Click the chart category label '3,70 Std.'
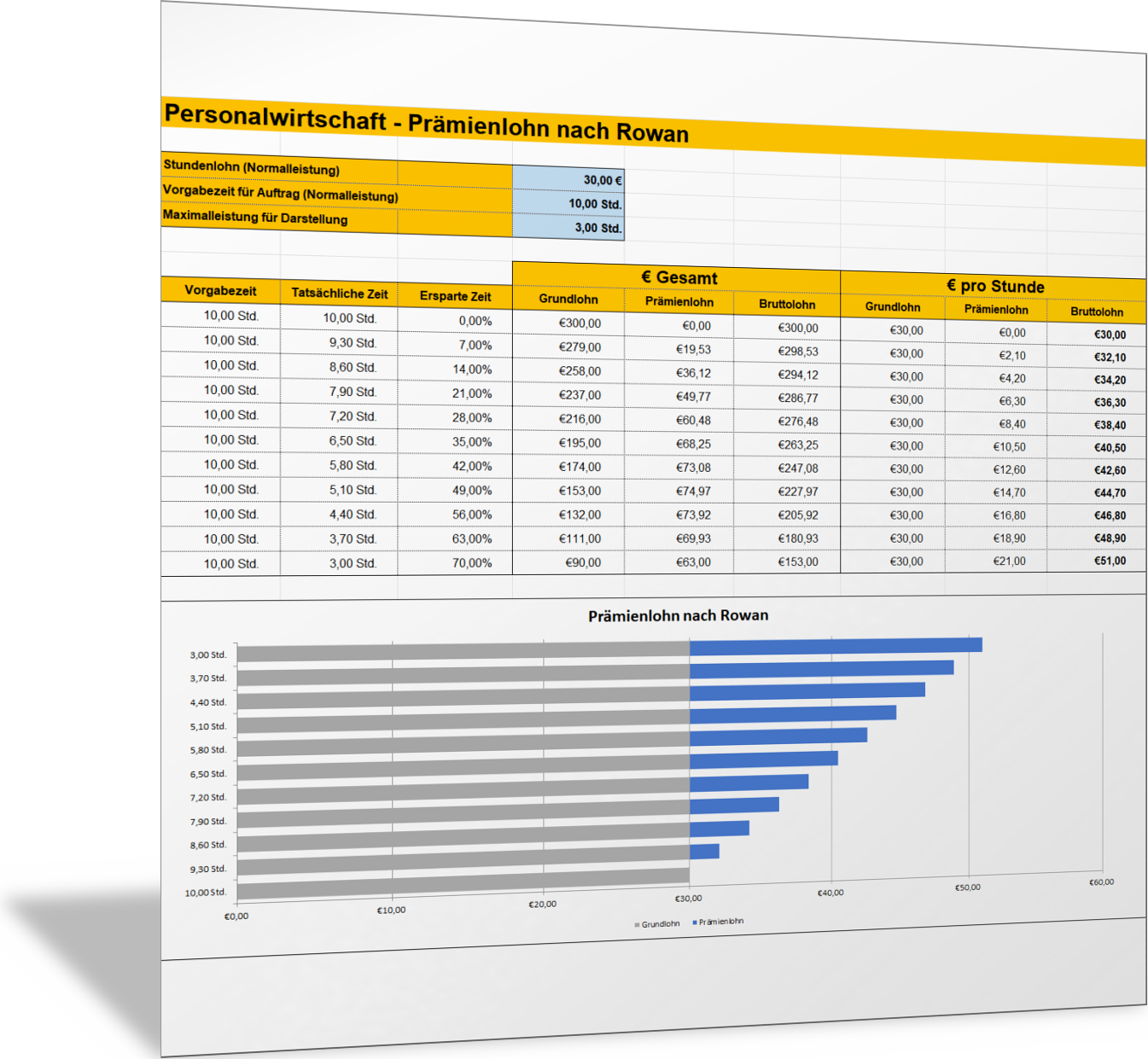 pos(207,678)
